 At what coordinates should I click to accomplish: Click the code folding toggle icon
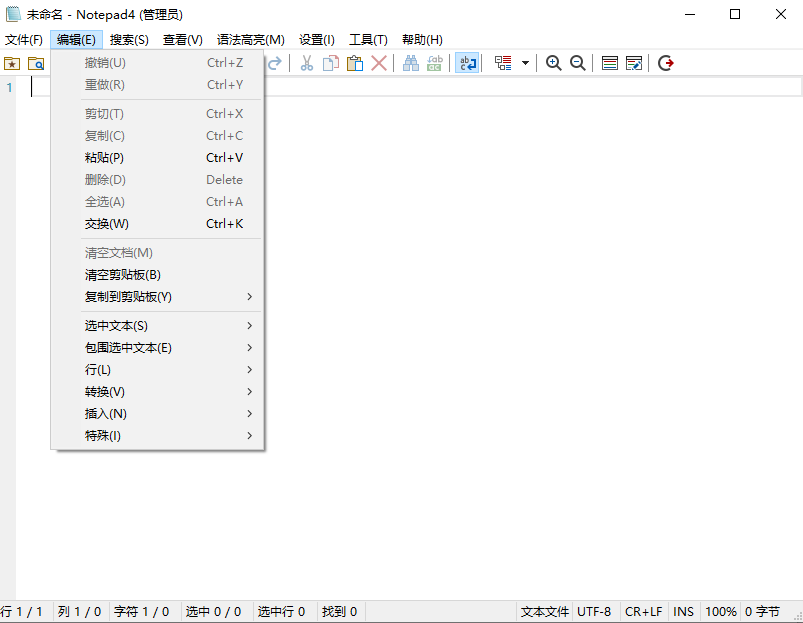pos(503,63)
